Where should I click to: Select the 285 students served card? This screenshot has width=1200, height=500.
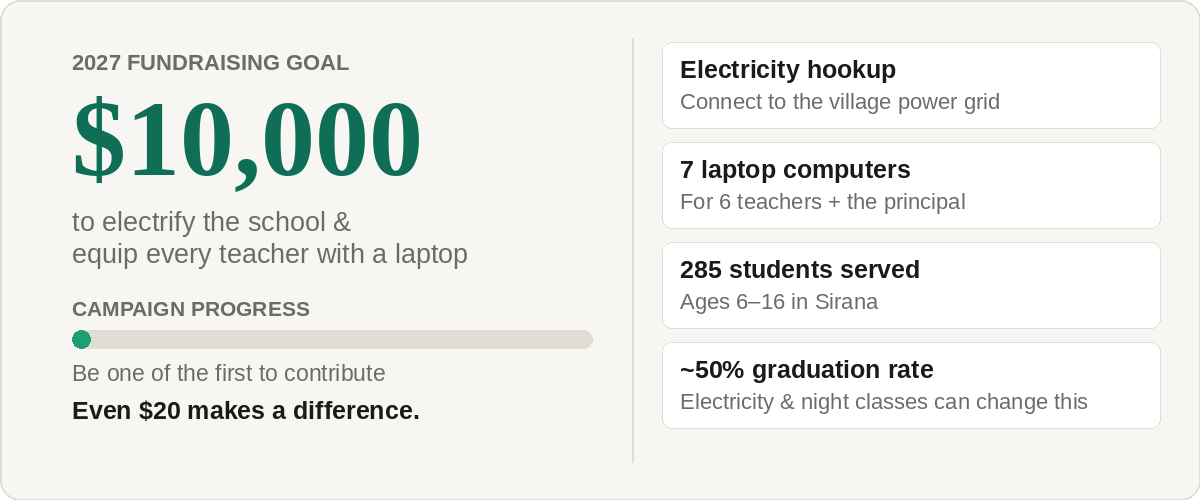(911, 285)
